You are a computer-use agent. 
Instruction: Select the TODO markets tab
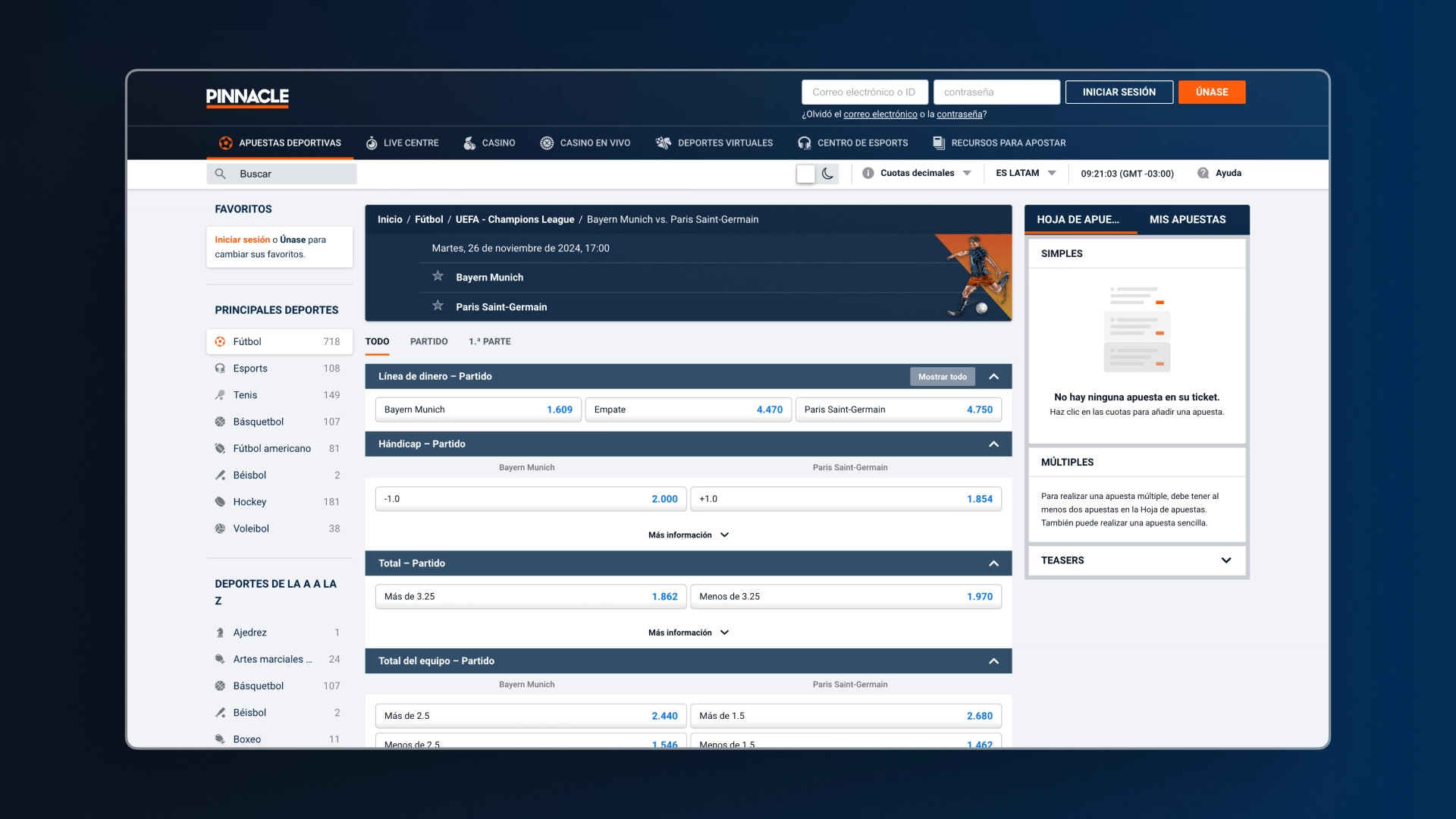click(377, 342)
